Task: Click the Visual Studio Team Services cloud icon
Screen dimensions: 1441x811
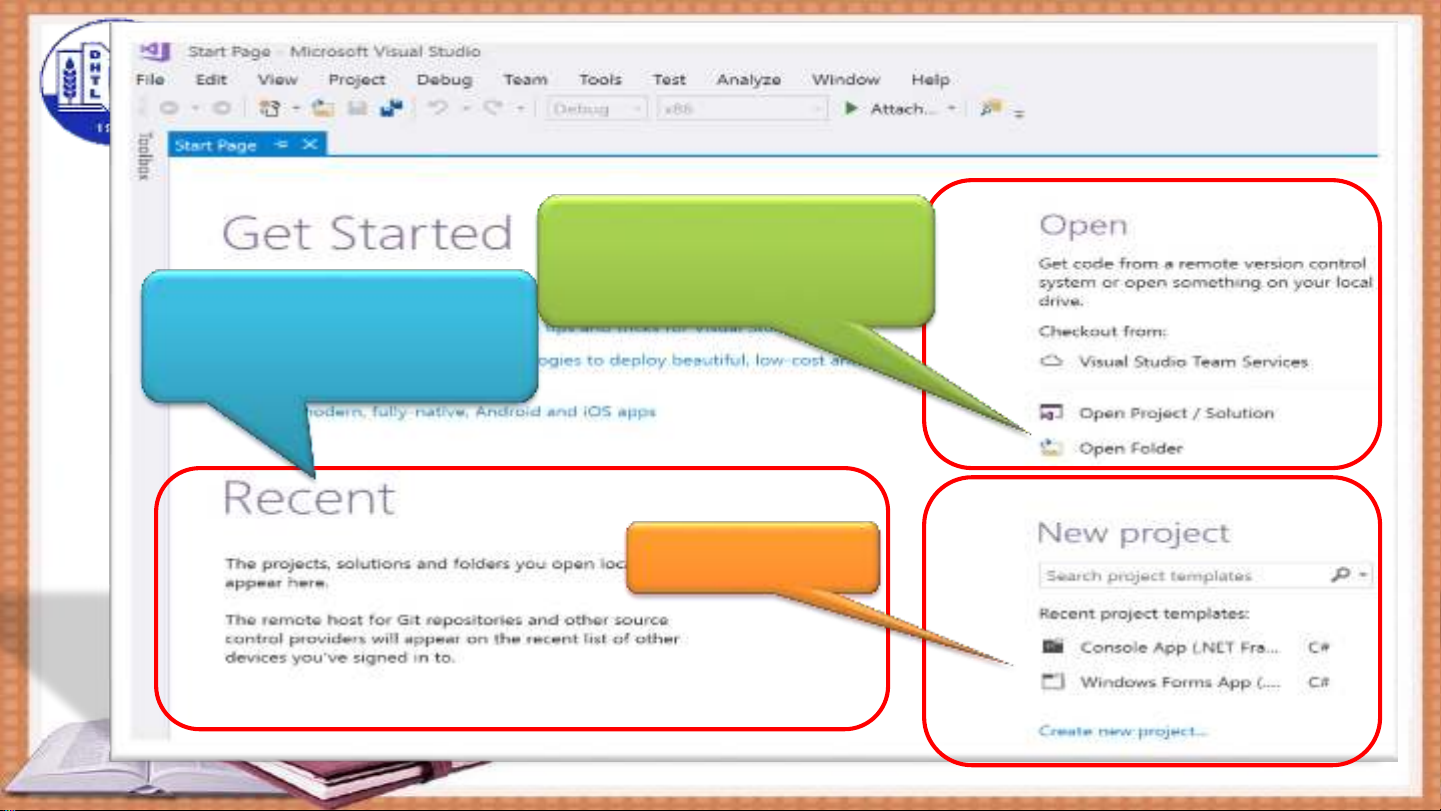Action: click(1051, 361)
